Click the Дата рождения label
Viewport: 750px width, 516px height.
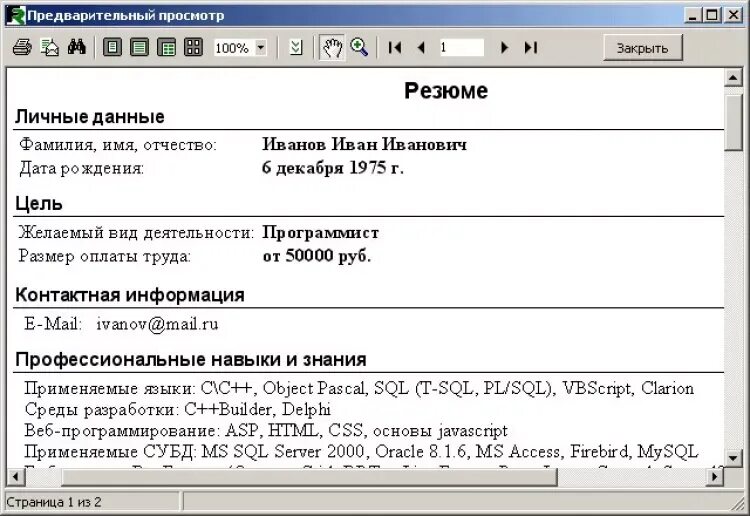(82, 168)
